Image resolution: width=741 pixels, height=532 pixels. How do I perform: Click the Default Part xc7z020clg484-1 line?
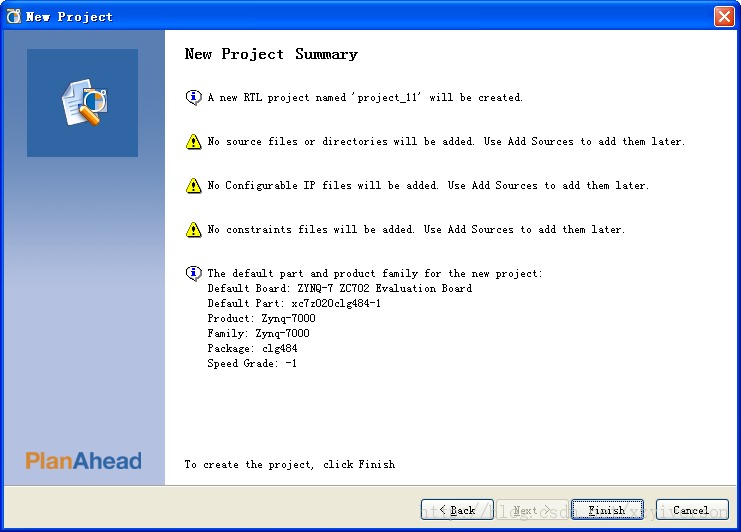click(294, 303)
